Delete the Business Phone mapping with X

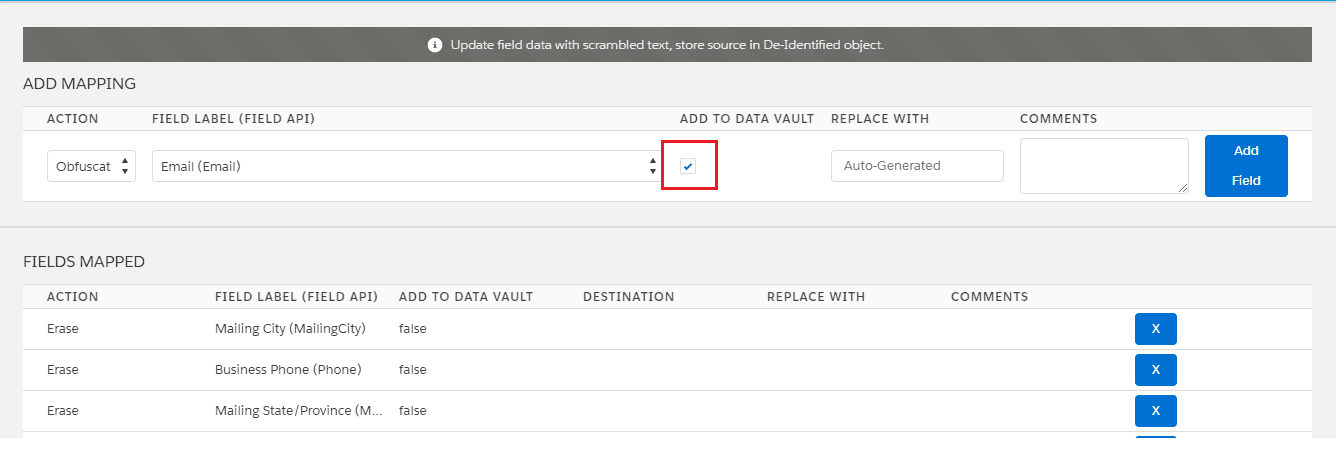click(x=1155, y=370)
